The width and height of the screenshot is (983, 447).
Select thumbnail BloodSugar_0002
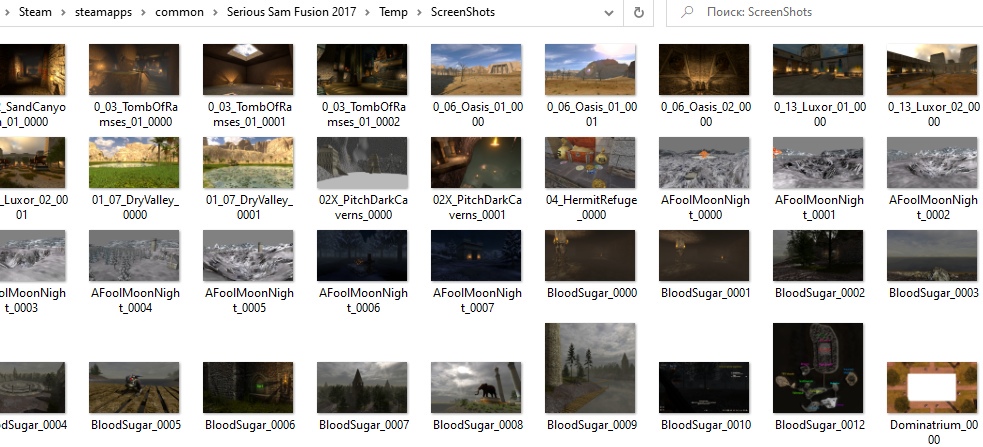coord(819,256)
